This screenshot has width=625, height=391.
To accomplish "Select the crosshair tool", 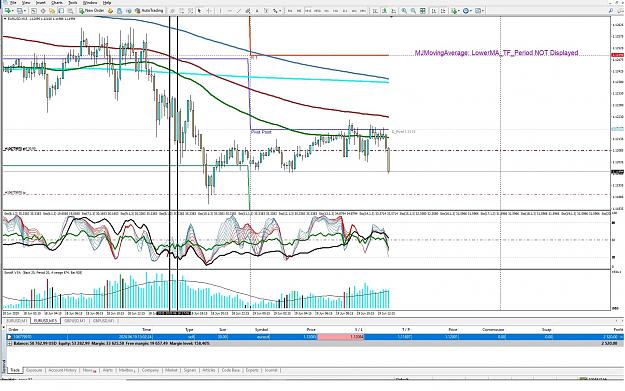I will point(208,11).
